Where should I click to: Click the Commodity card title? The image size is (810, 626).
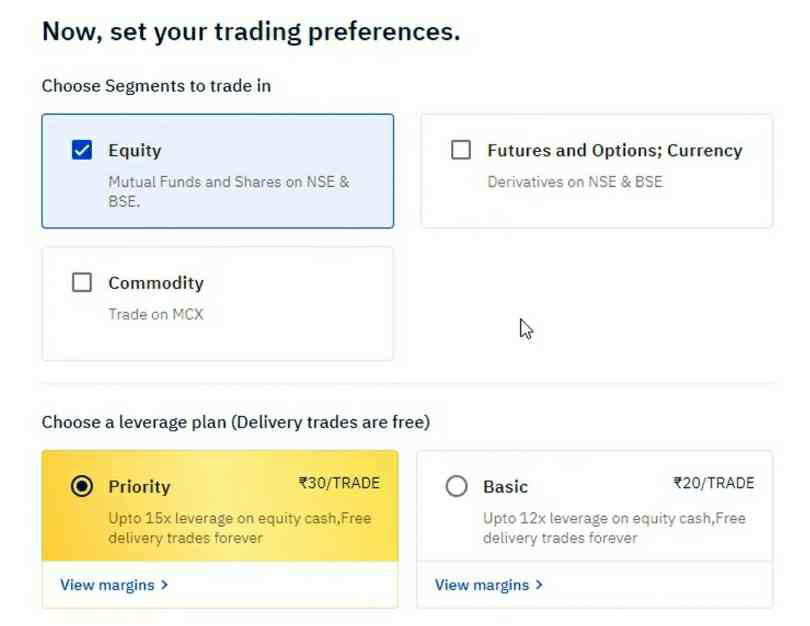[156, 283]
